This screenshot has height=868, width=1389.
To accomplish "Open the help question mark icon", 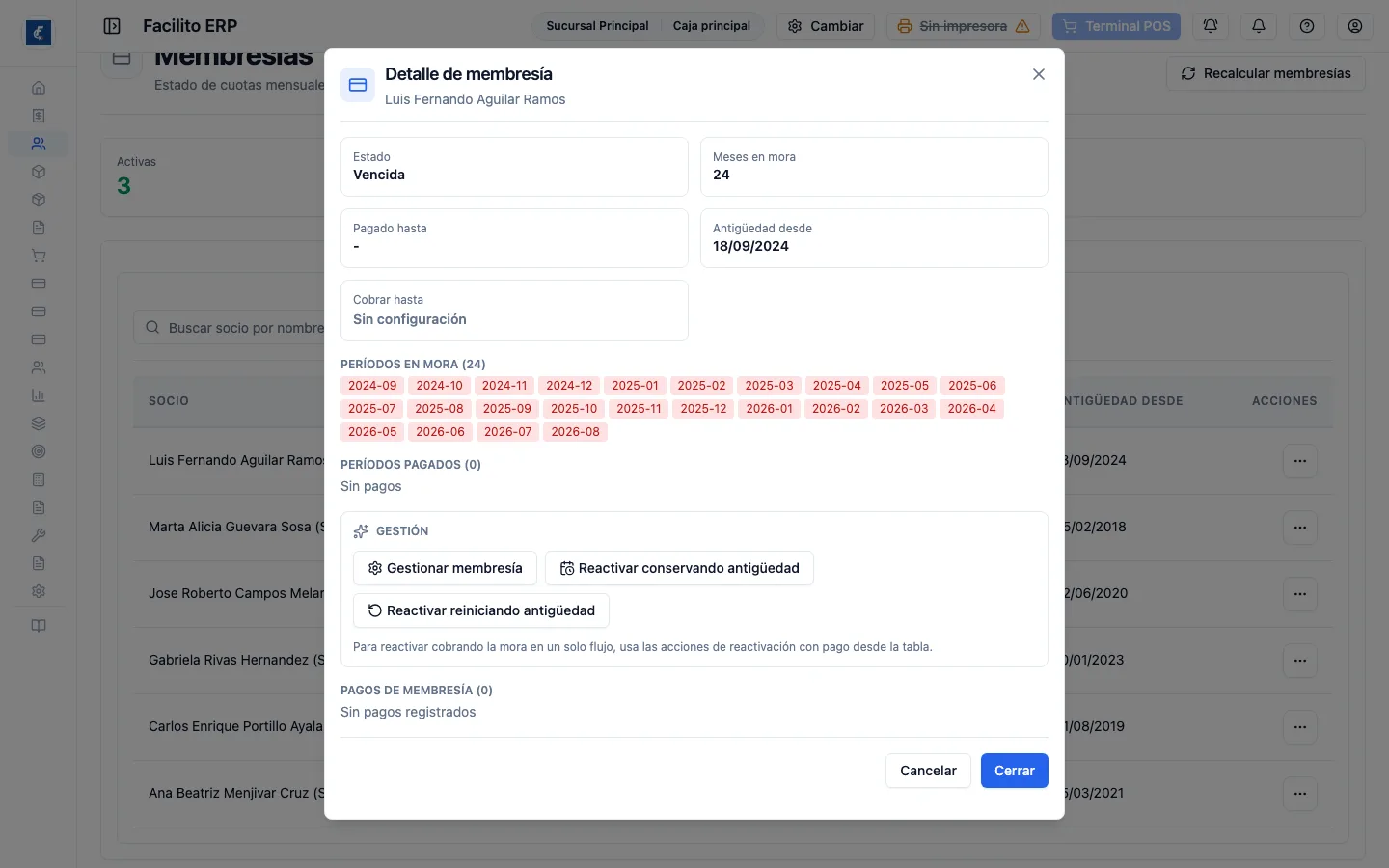I will 1307,26.
